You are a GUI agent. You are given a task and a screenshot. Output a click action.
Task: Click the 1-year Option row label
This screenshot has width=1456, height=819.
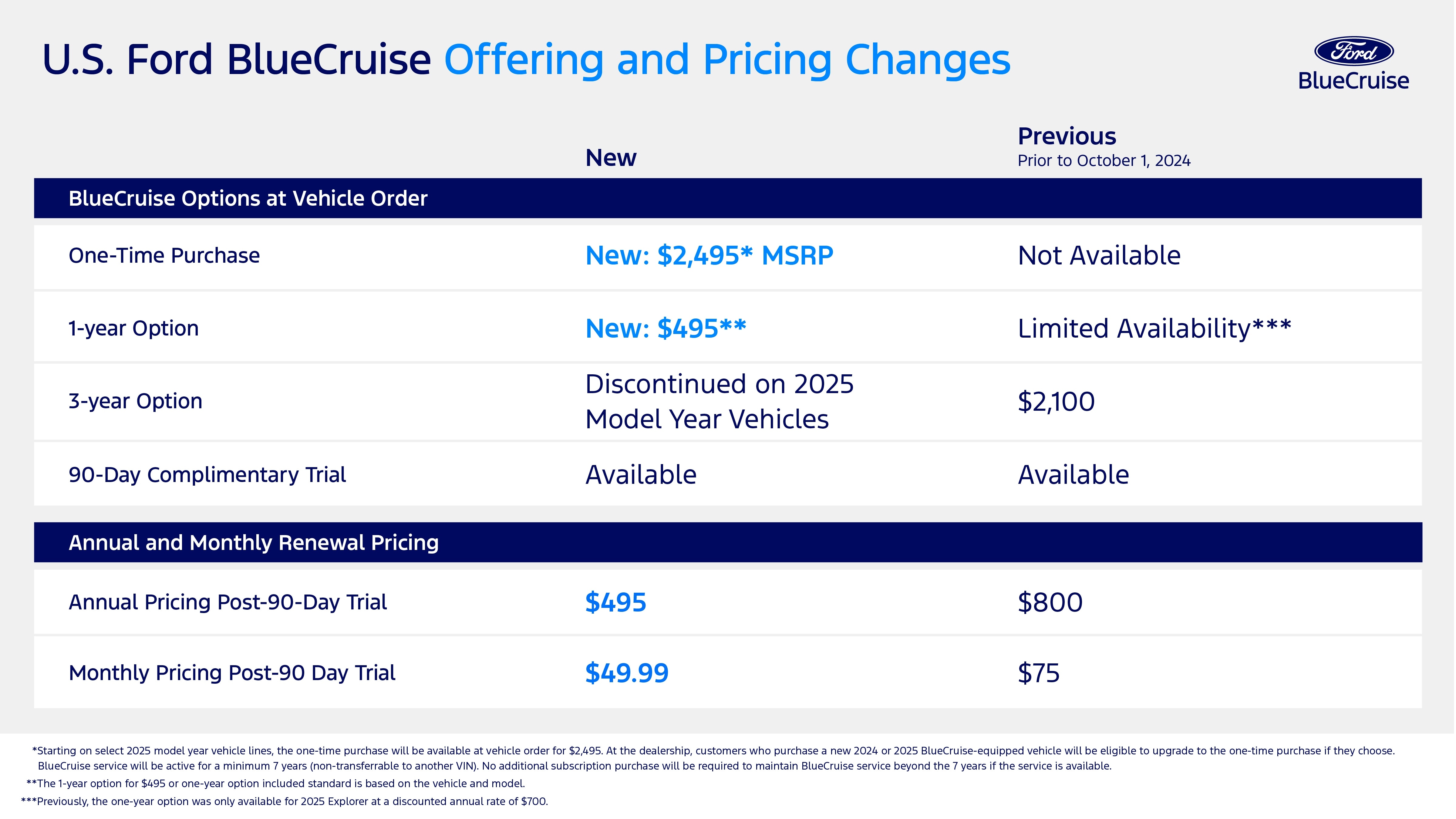pos(133,329)
